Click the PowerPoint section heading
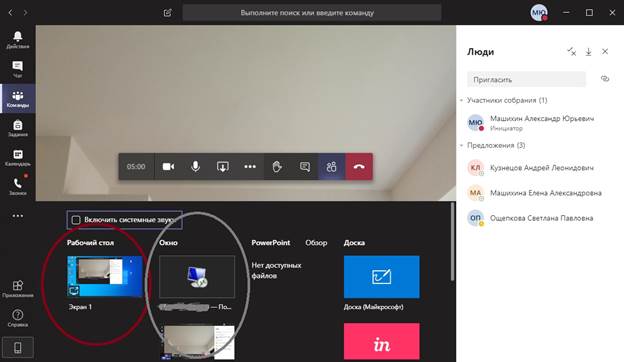Image resolution: width=624 pixels, height=362 pixels. point(271,243)
